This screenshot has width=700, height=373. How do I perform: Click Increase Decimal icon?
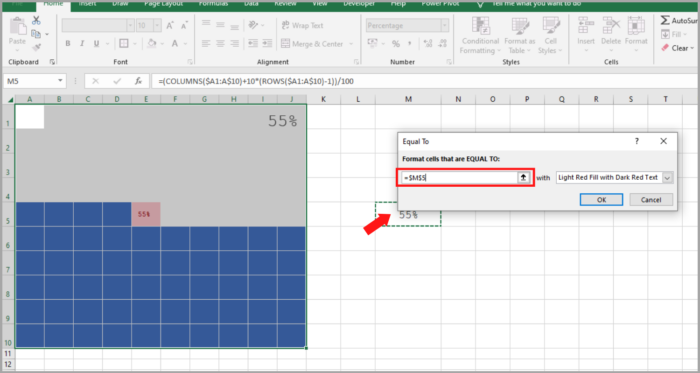(427, 44)
